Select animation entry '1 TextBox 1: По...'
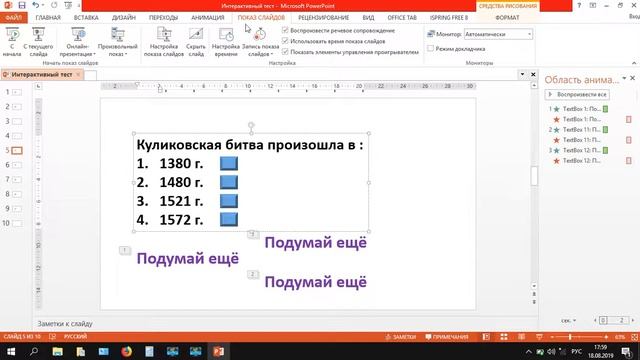Viewport: 640px width, 360px height. [x=579, y=109]
